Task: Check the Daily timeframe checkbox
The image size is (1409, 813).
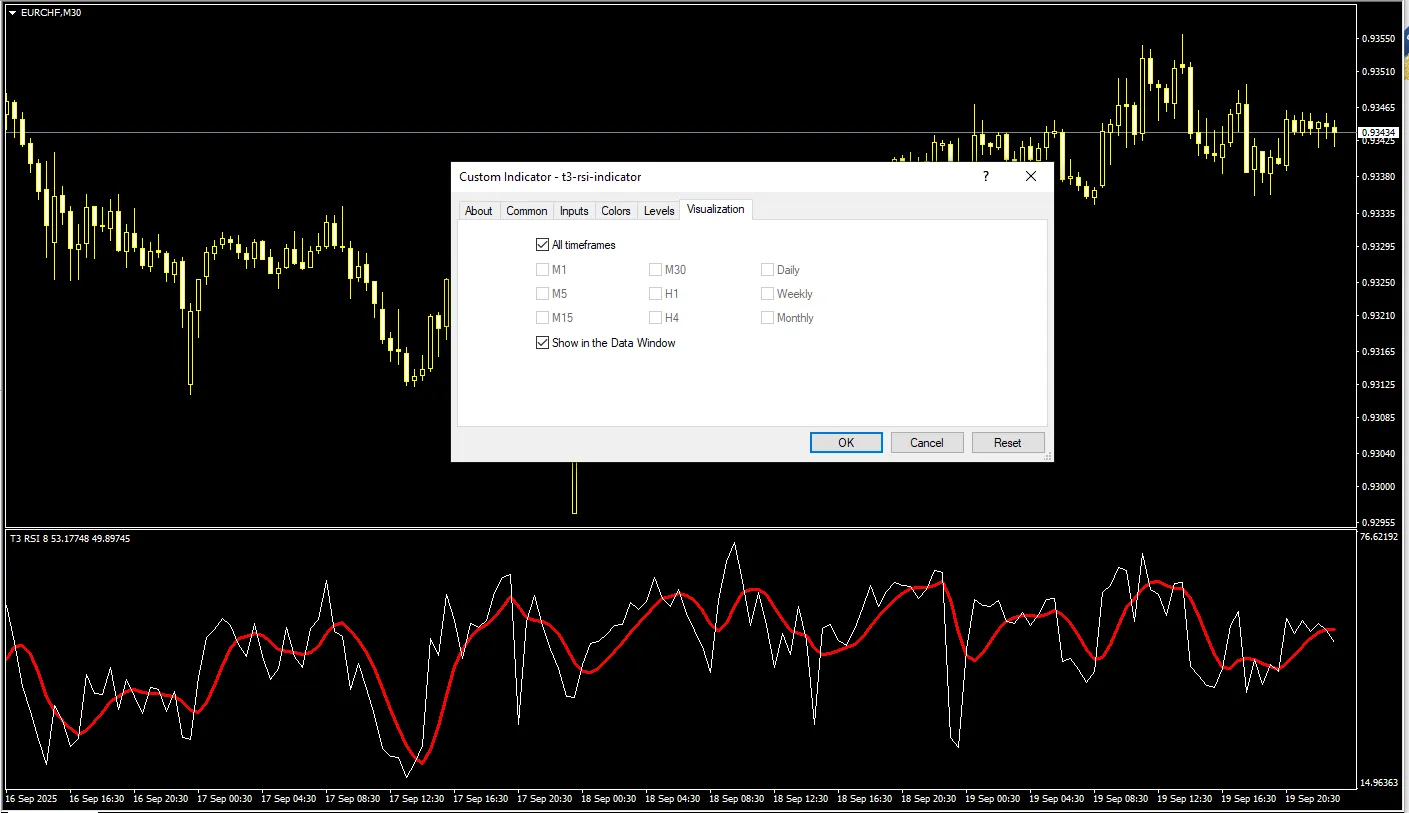Action: point(767,269)
